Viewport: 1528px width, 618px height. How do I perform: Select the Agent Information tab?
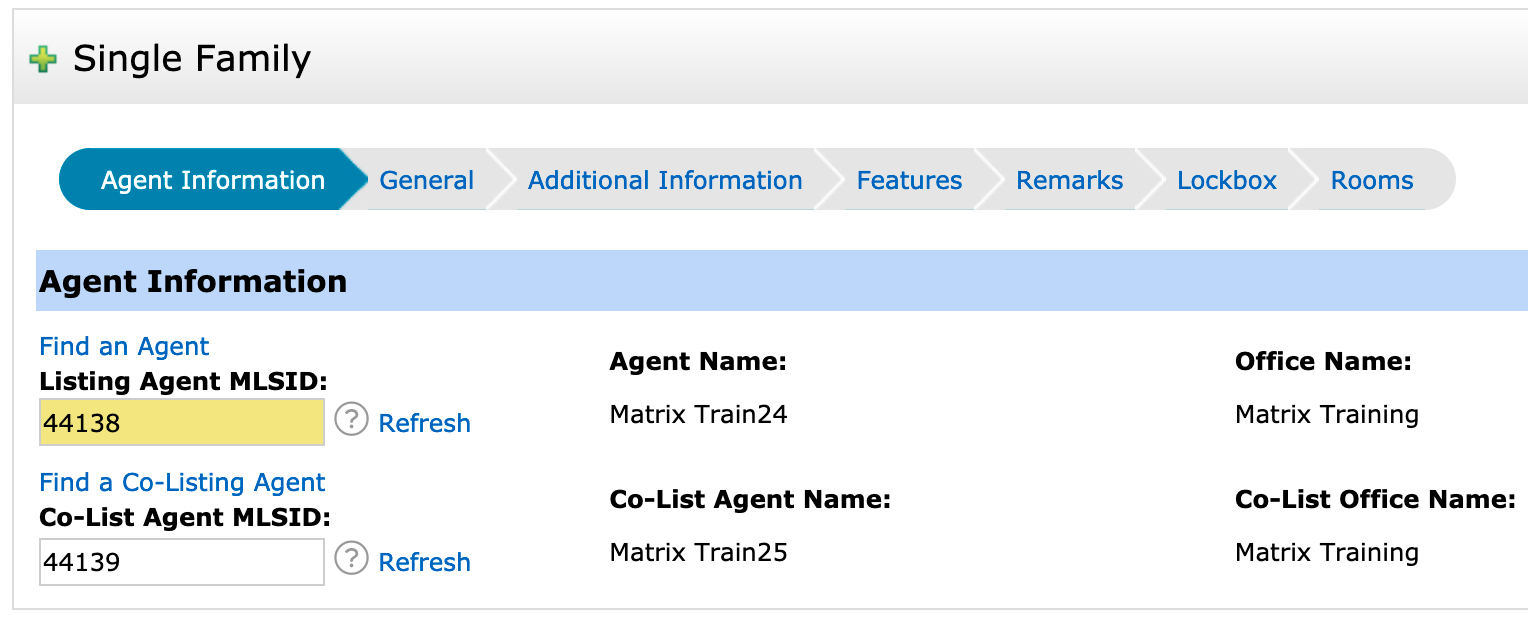211,180
